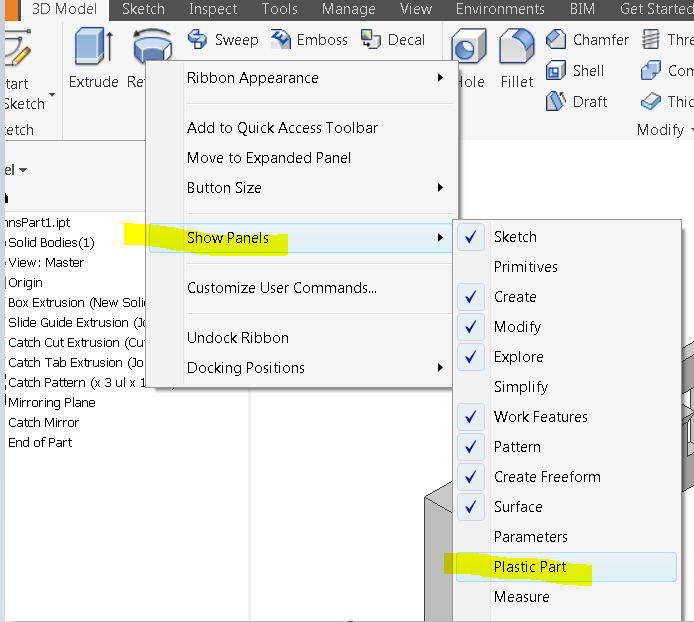Click the Start Sketch pencil icon
The image size is (694, 622).
pyautogui.click(x=18, y=49)
